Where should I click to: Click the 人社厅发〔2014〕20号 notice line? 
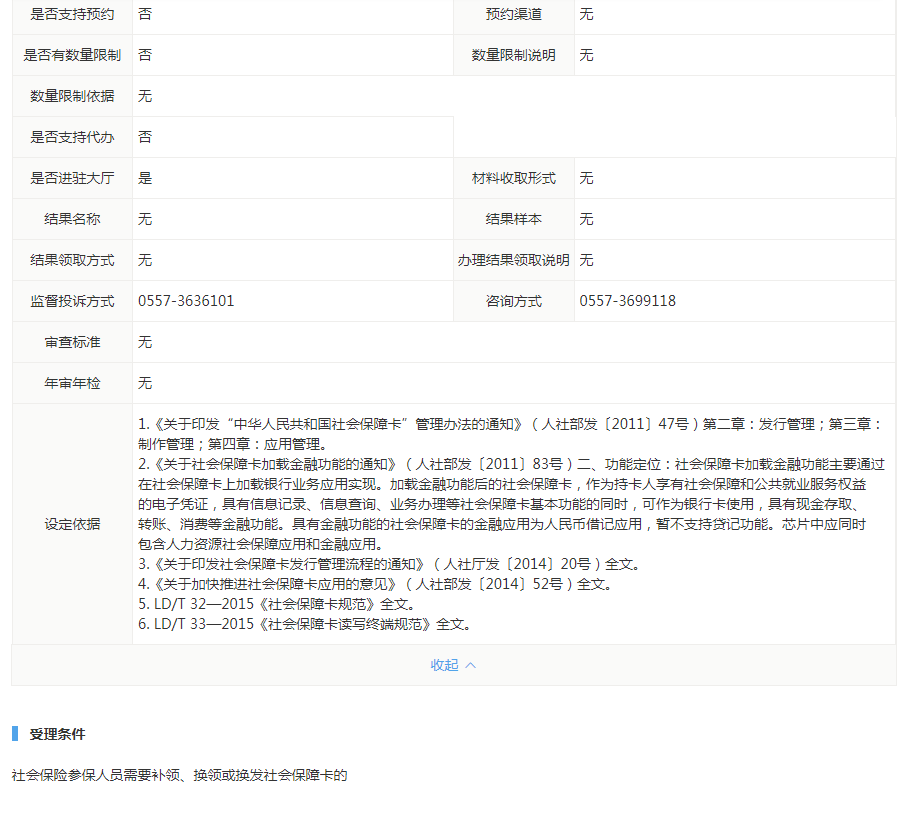[388, 564]
